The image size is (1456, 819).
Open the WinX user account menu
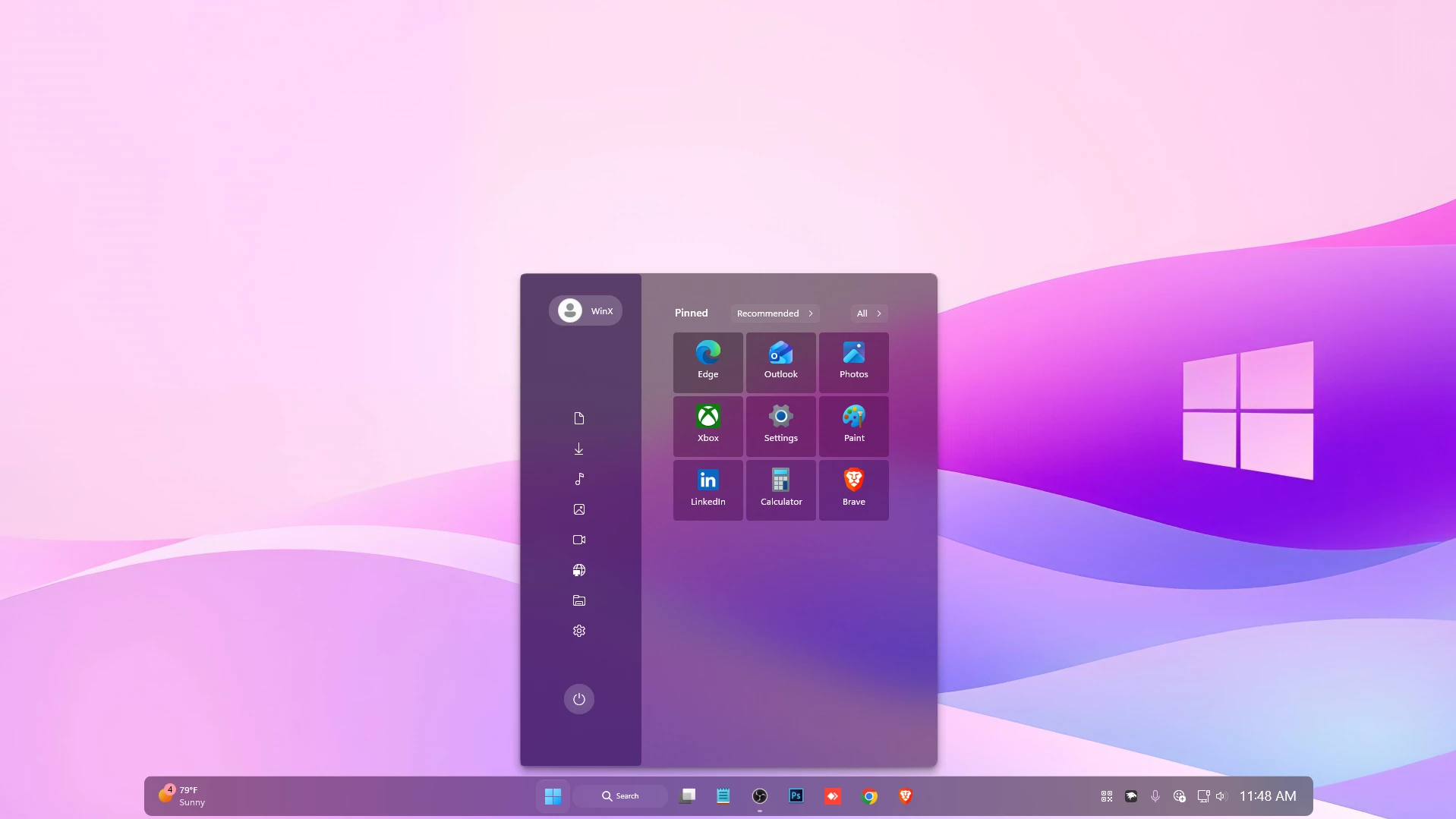pyautogui.click(x=585, y=310)
